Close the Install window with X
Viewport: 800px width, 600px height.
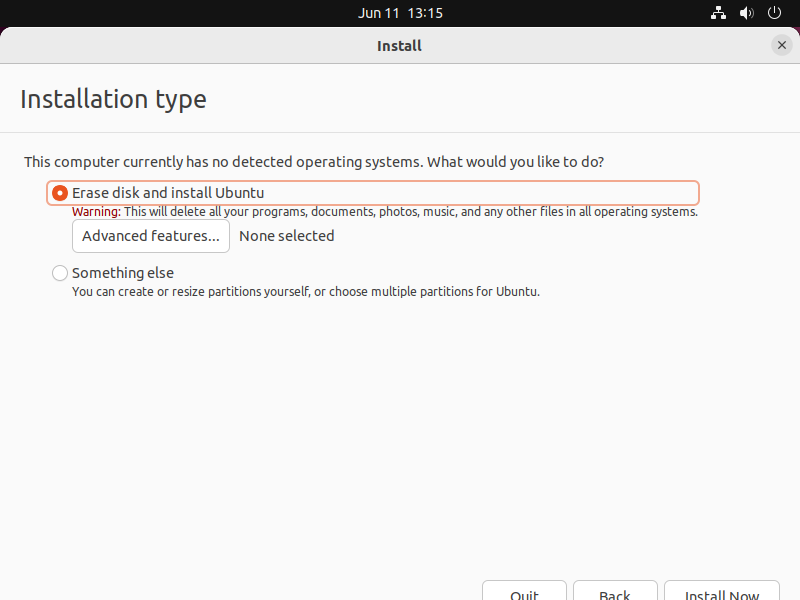[781, 45]
